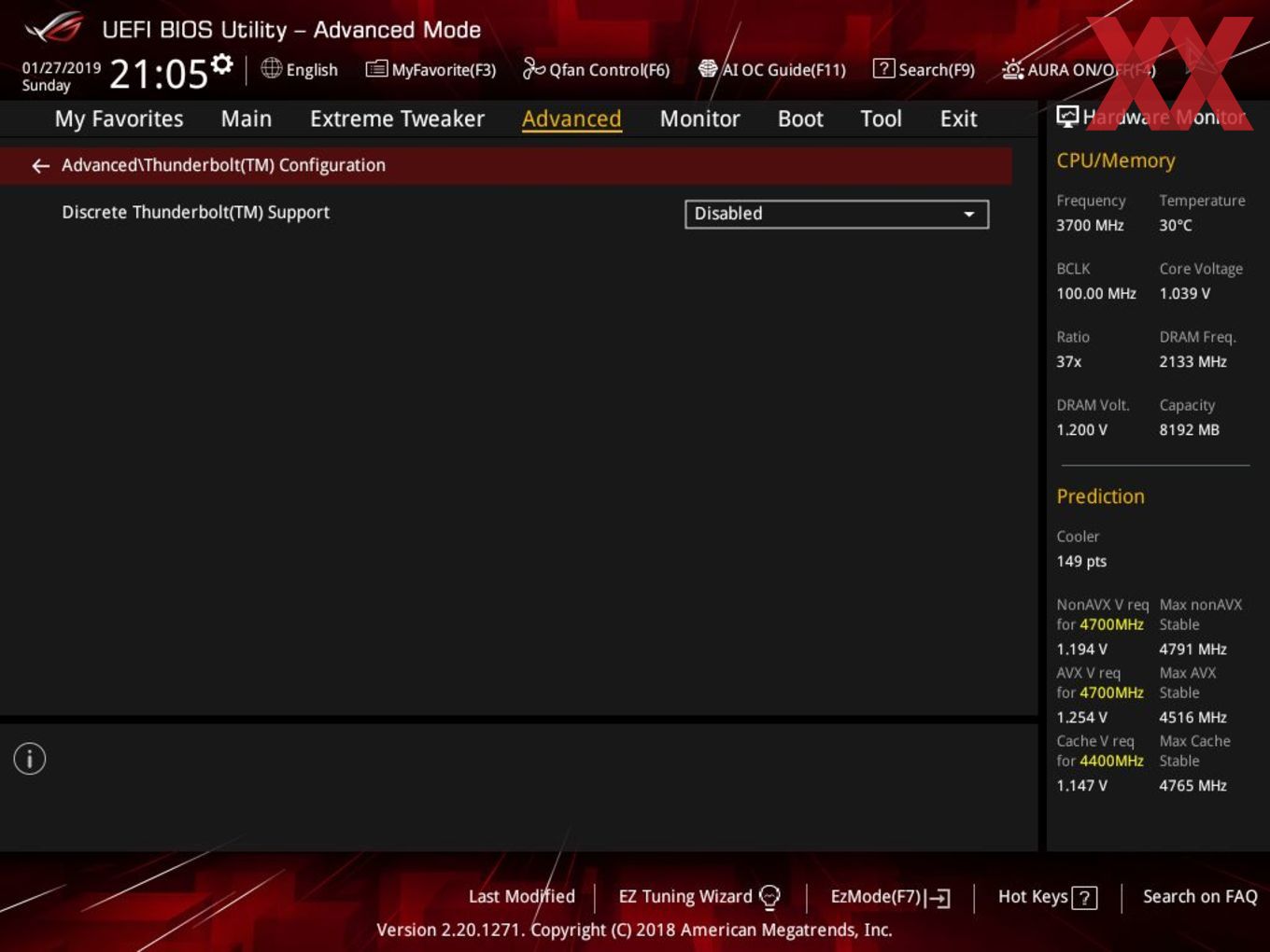Click the Prediction heading
This screenshot has width=1270, height=952.
click(1100, 497)
